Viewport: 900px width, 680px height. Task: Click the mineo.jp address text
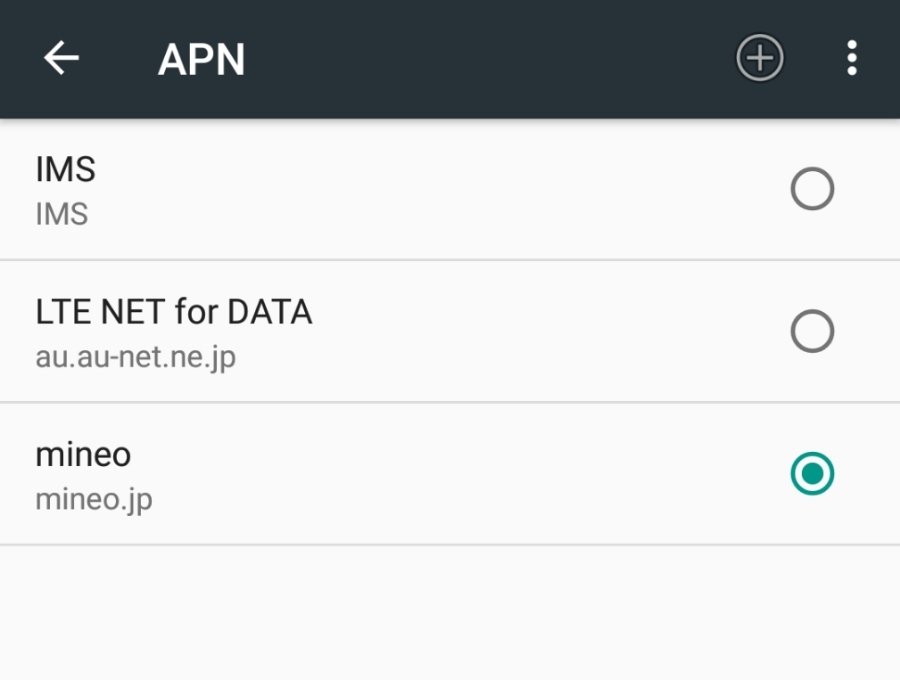click(x=94, y=498)
